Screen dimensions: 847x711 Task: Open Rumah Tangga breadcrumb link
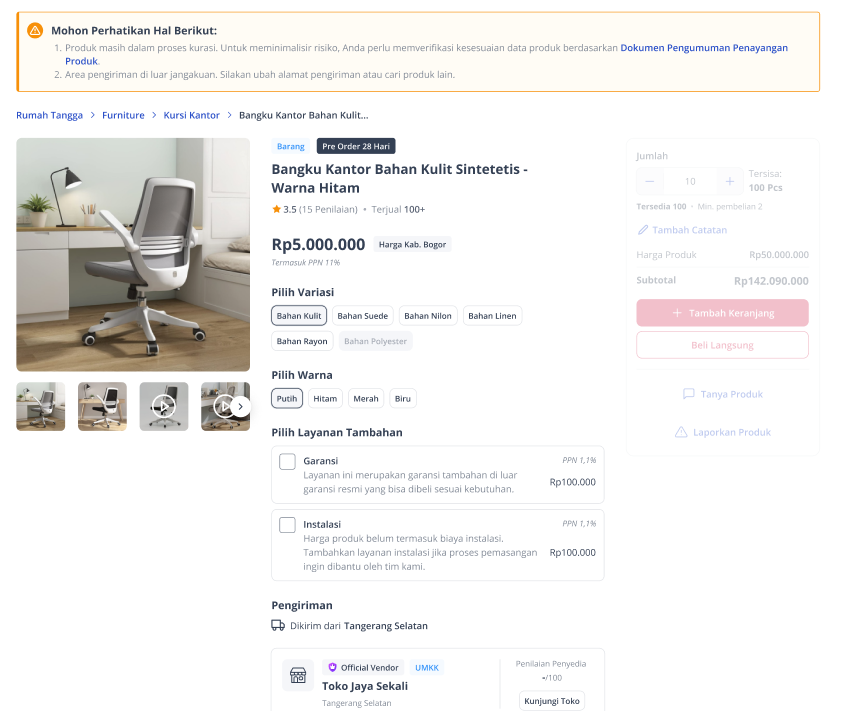pyautogui.click(x=50, y=115)
